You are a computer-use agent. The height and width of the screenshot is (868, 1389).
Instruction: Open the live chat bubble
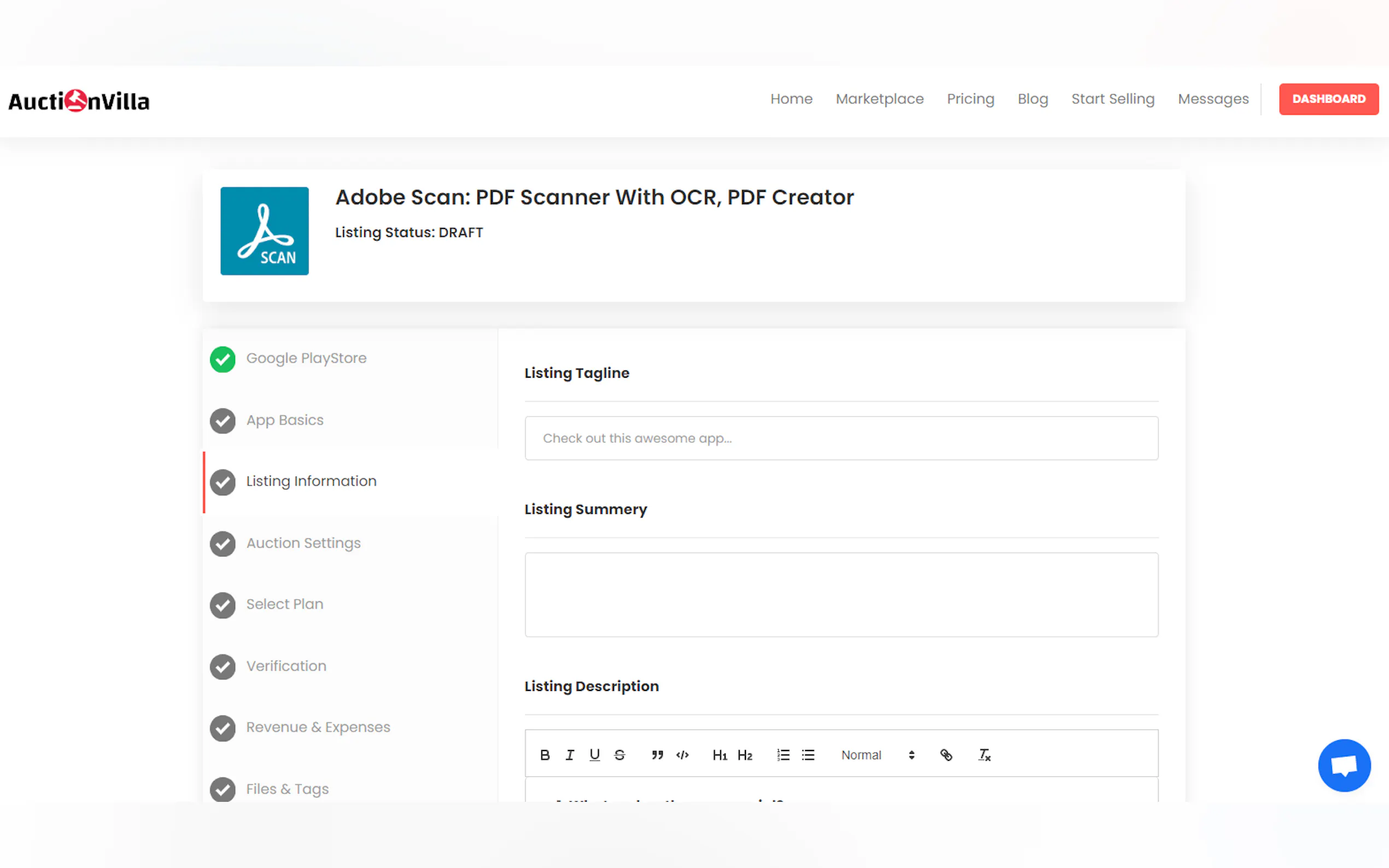coord(1344,765)
